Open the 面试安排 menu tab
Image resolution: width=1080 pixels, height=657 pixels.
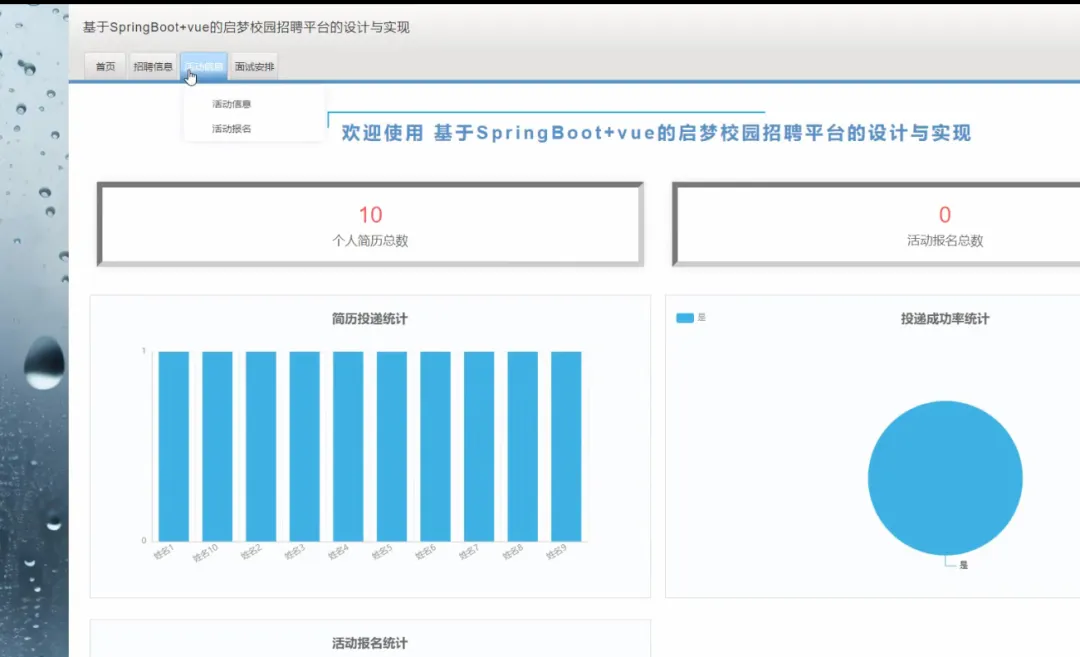(254, 67)
